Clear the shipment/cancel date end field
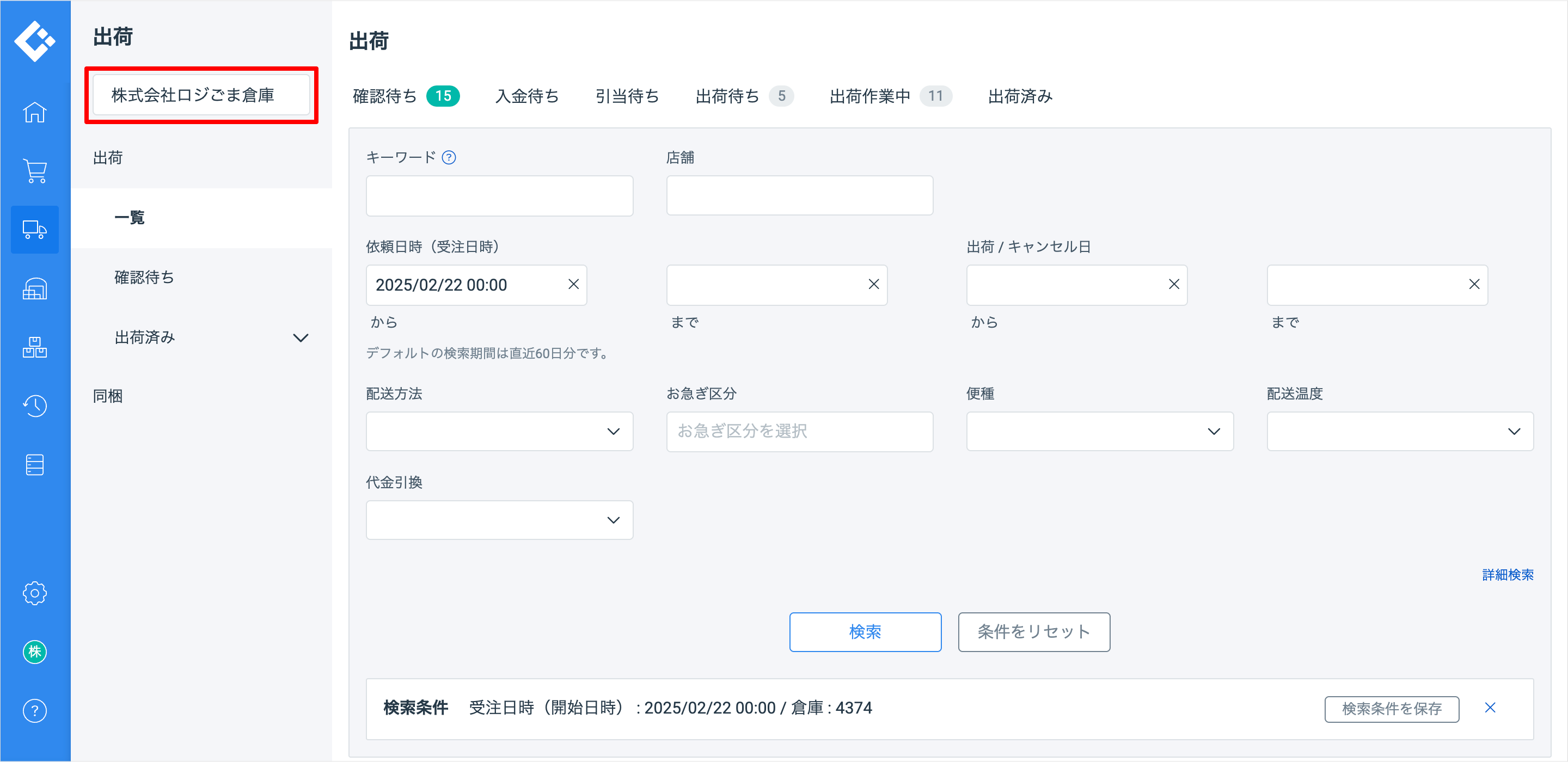Viewport: 1568px width, 762px height. click(x=1474, y=284)
